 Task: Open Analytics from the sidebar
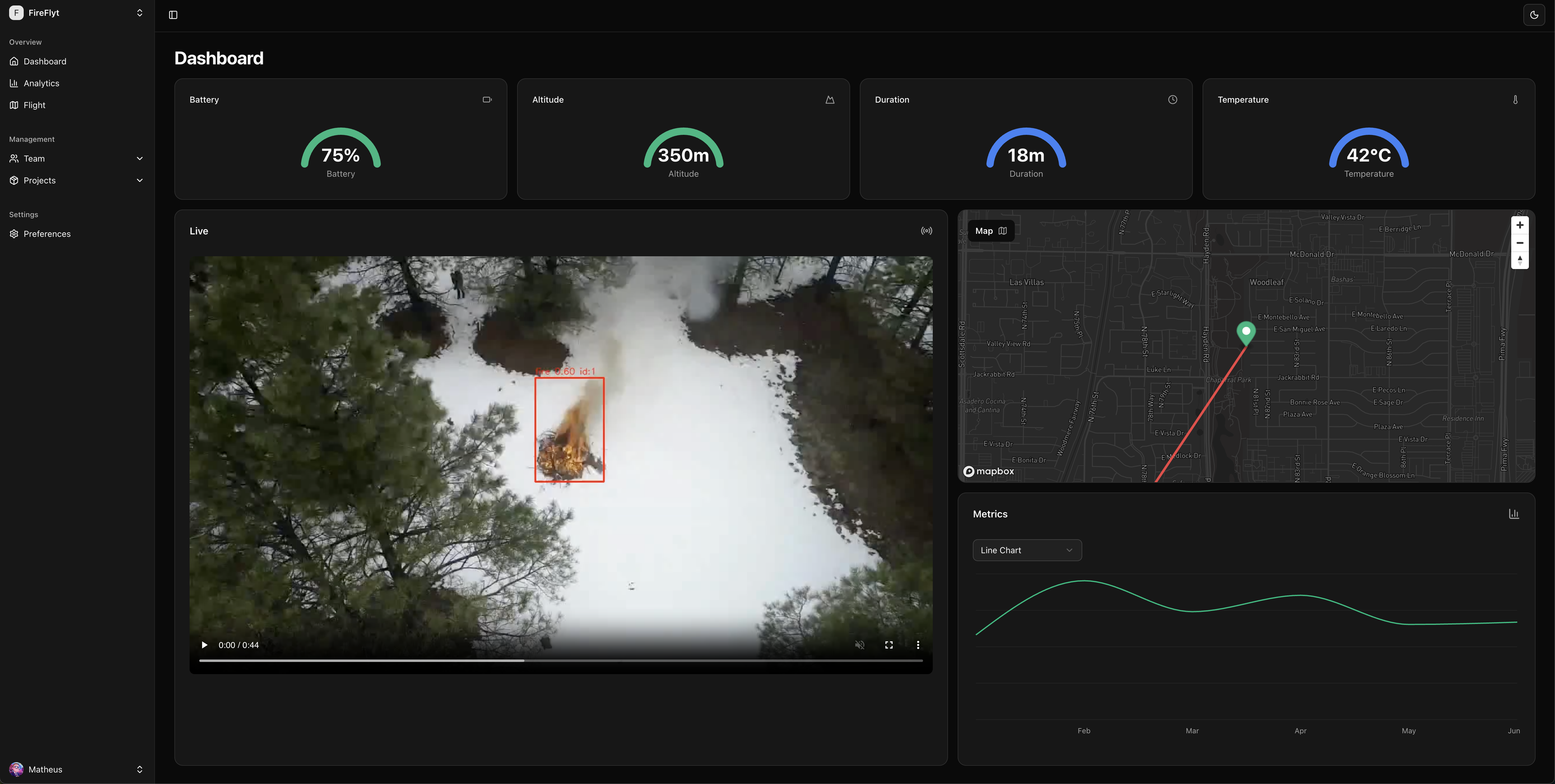click(41, 83)
